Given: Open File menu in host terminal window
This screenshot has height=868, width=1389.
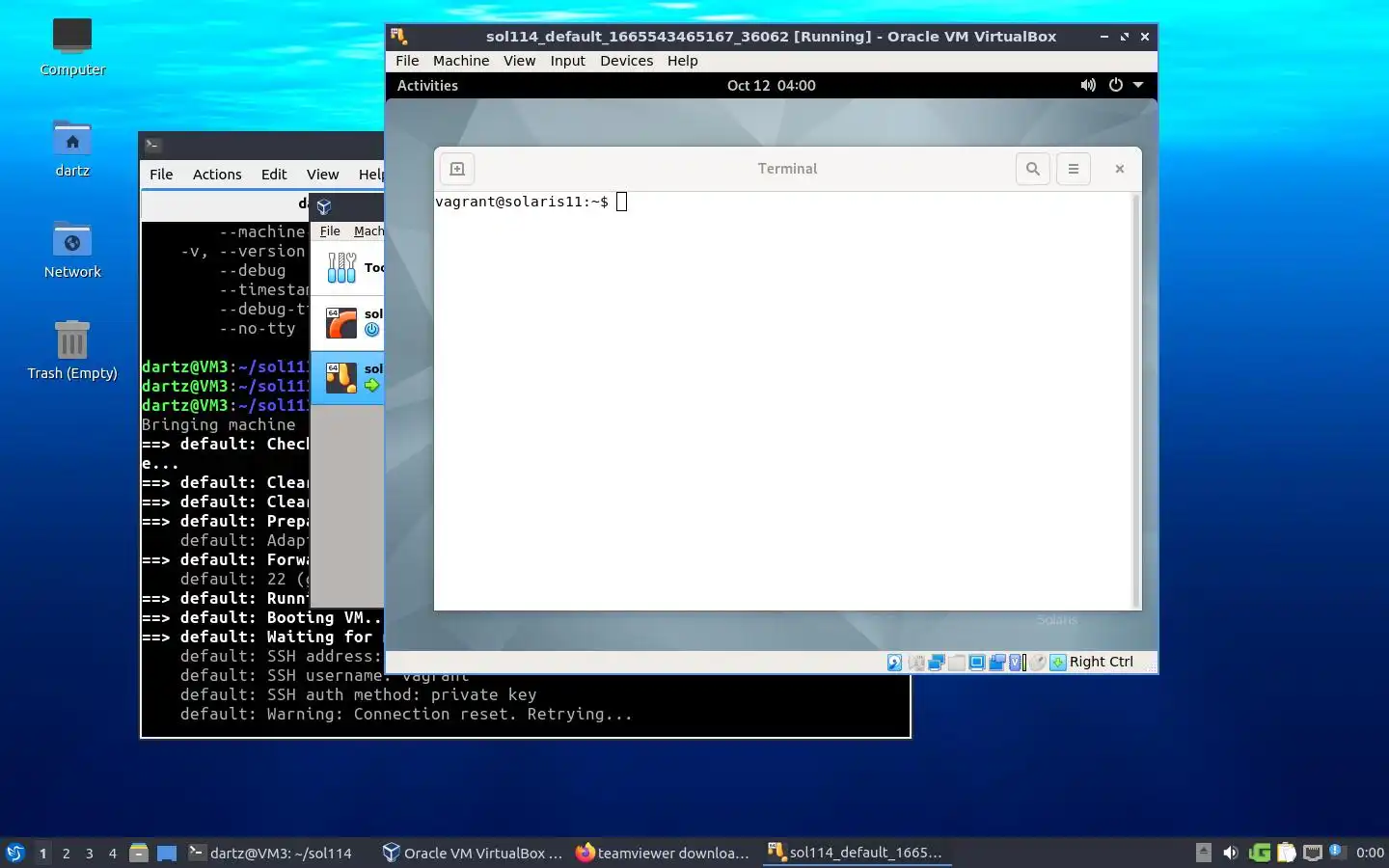Looking at the screenshot, I should pos(161,175).
